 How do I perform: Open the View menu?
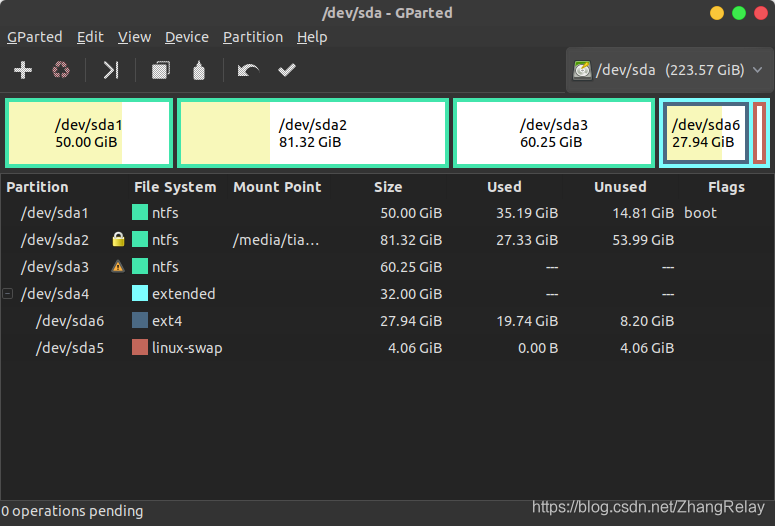coord(134,37)
